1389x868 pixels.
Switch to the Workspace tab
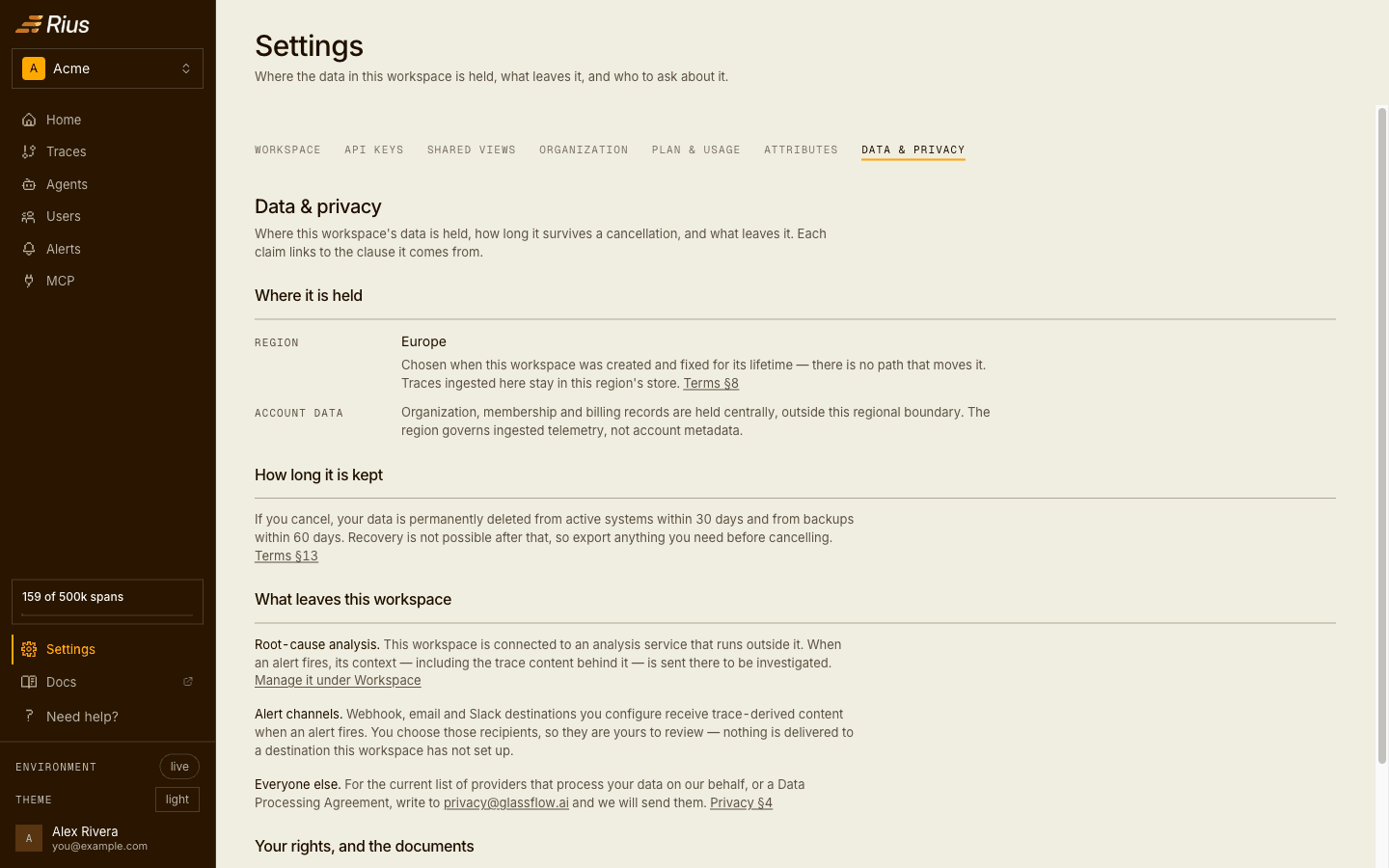pyautogui.click(x=287, y=149)
